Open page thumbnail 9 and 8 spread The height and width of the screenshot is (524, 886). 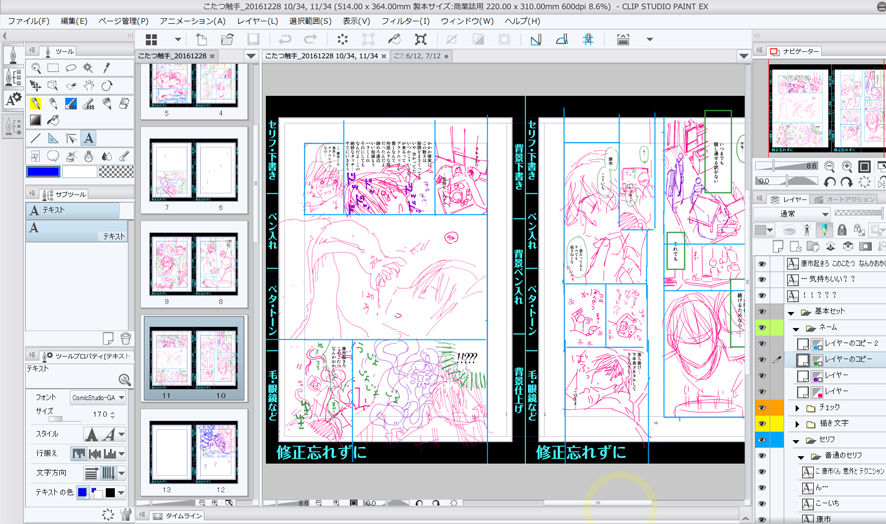coord(193,263)
